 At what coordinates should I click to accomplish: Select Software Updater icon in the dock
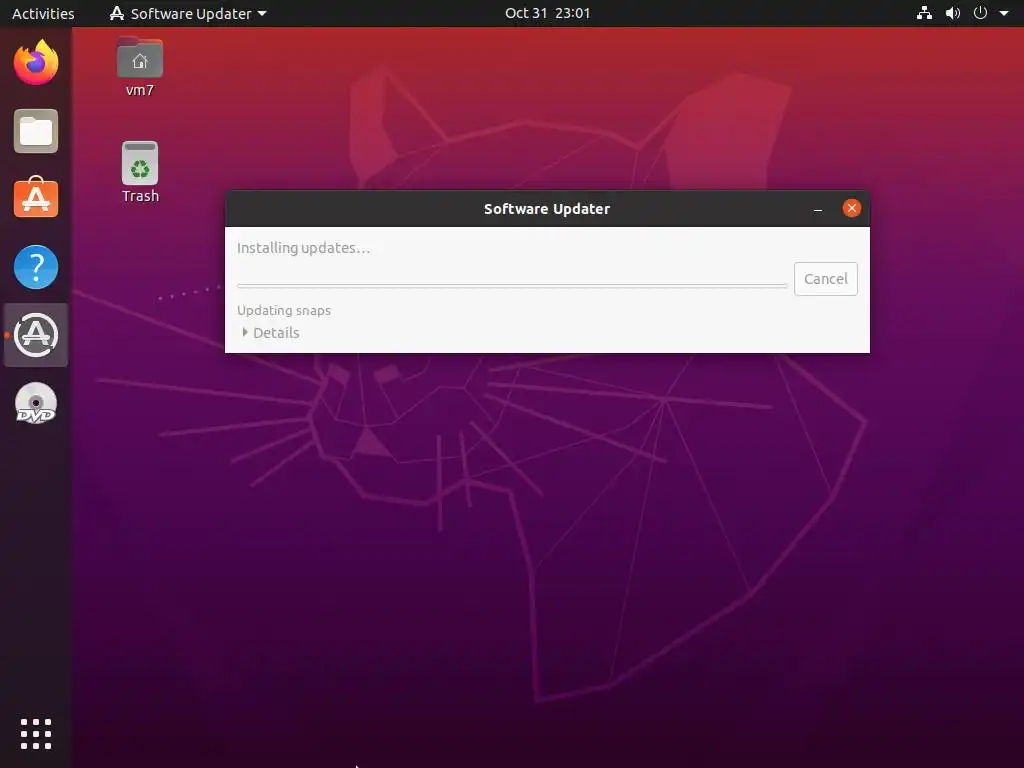[36, 335]
